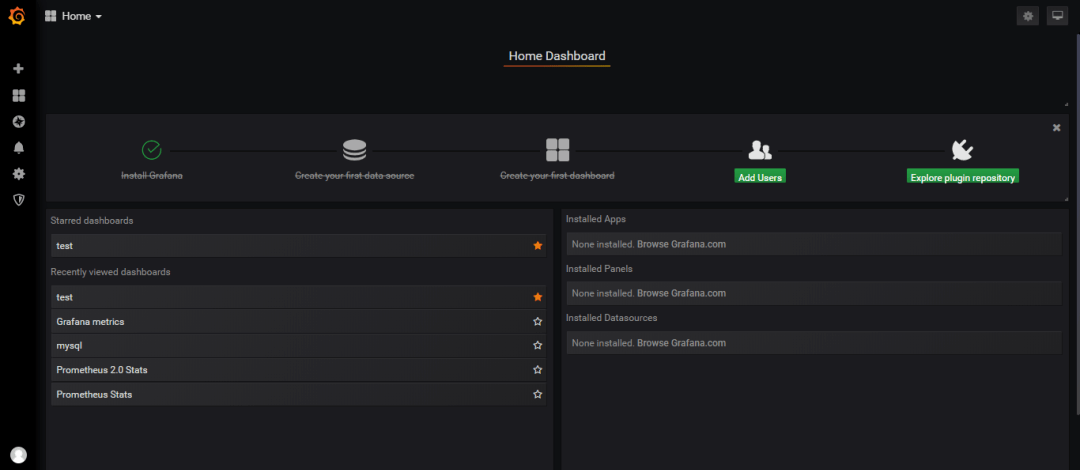Click Create your first dashboard link

click(x=557, y=176)
